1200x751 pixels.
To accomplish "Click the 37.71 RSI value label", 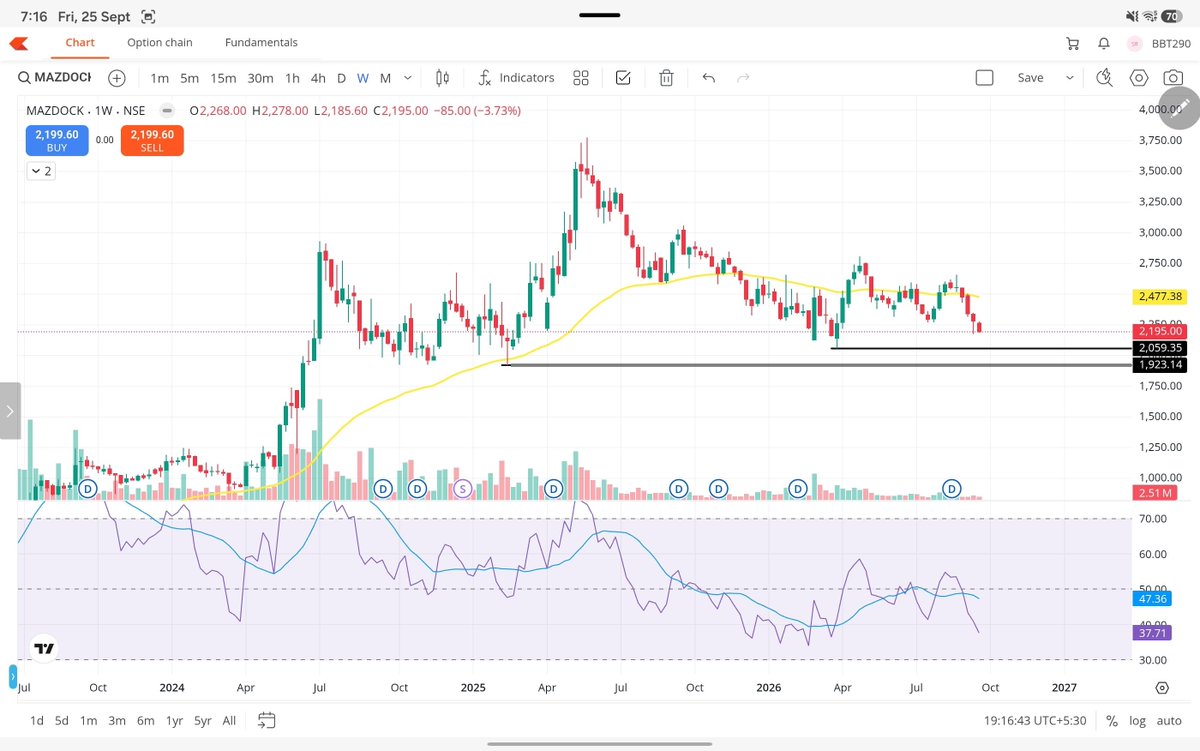I will tap(1153, 633).
